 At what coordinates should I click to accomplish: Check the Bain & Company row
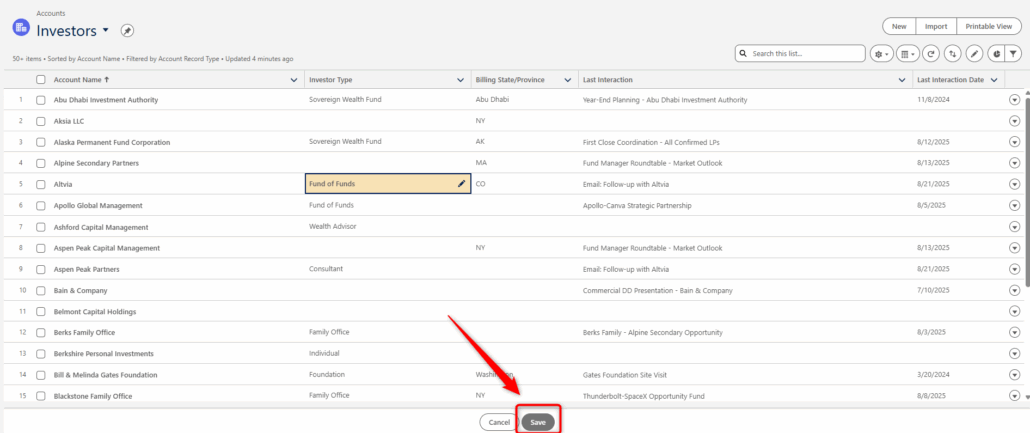point(41,290)
